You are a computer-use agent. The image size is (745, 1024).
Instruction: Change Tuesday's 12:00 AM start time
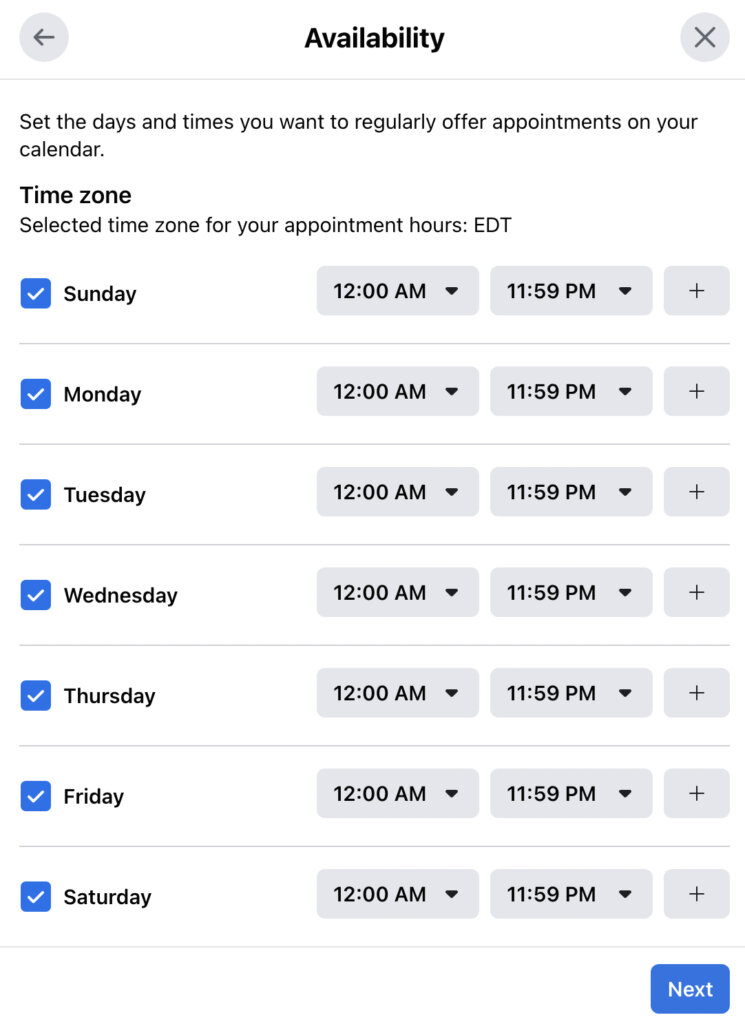[x=397, y=492]
